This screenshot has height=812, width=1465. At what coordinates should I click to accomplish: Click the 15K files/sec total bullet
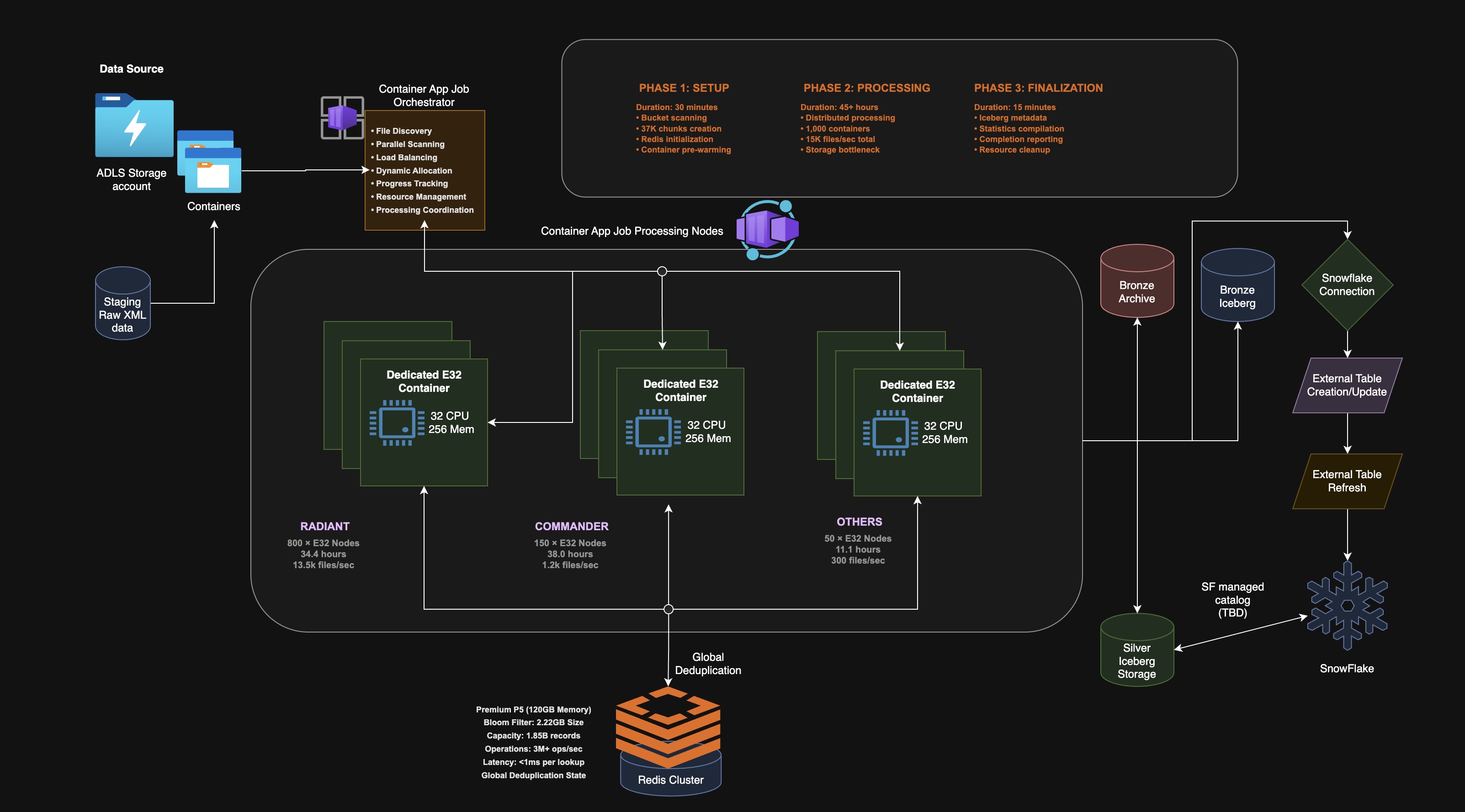(838, 139)
